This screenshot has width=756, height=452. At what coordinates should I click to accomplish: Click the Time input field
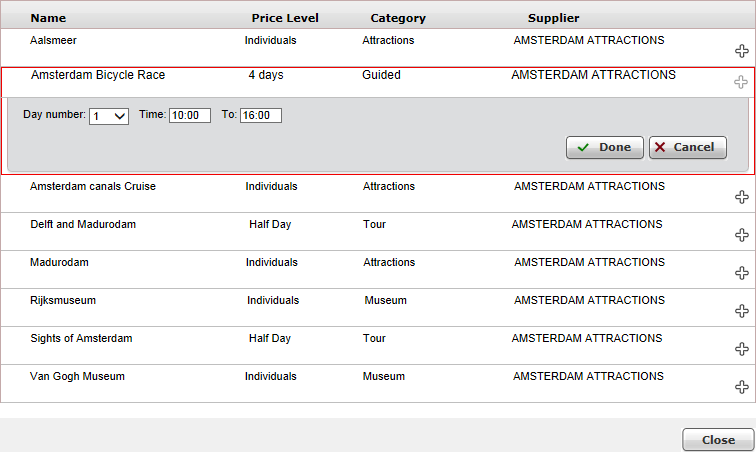[x=189, y=116]
